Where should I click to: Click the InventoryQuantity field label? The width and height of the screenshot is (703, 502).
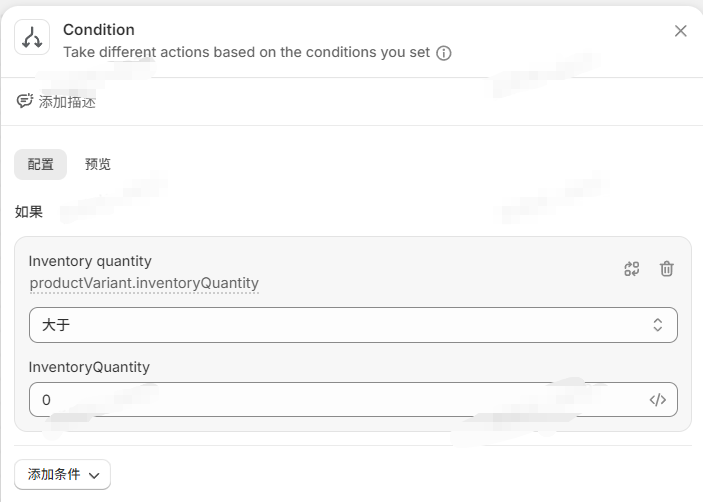tap(89, 367)
